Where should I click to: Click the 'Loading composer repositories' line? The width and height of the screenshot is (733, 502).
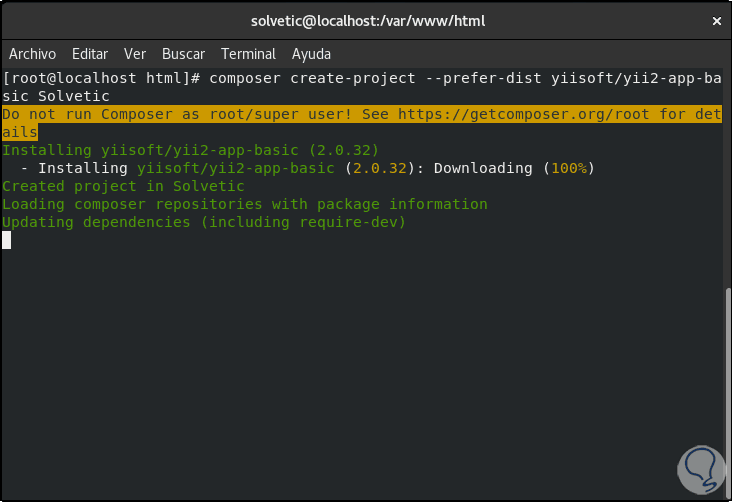[245, 204]
